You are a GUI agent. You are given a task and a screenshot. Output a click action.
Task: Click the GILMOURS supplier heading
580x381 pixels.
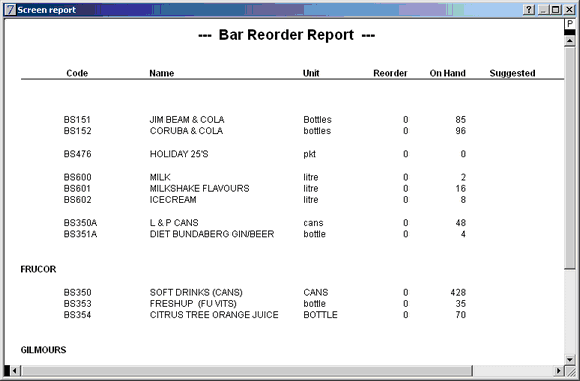[x=43, y=350]
